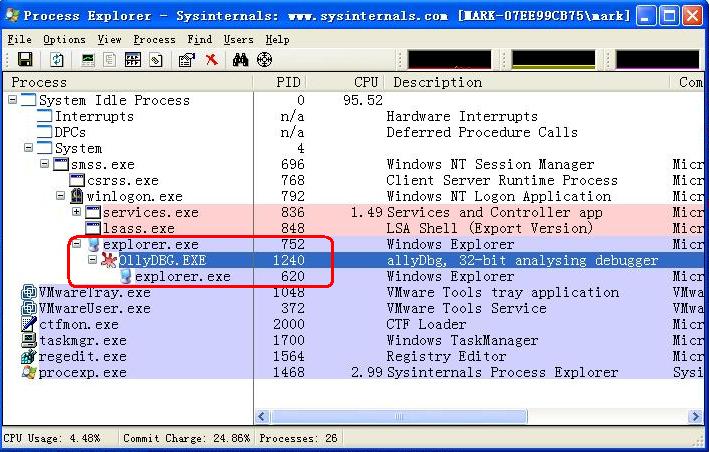Image resolution: width=709 pixels, height=452 pixels.
Task: Collapse the explorer.exe PID 752 node
Action: [76, 244]
